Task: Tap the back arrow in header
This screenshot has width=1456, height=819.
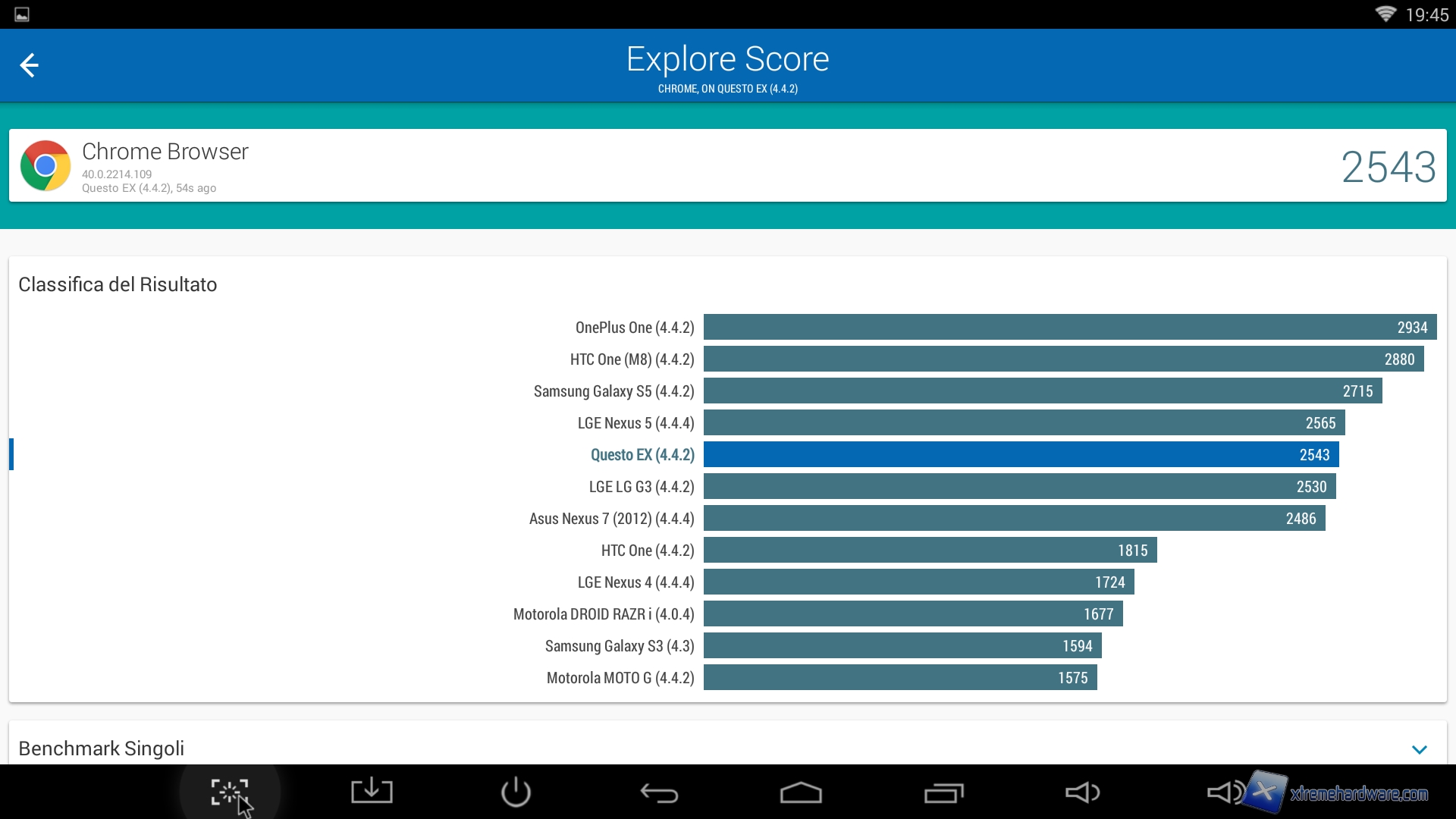Action: coord(29,65)
